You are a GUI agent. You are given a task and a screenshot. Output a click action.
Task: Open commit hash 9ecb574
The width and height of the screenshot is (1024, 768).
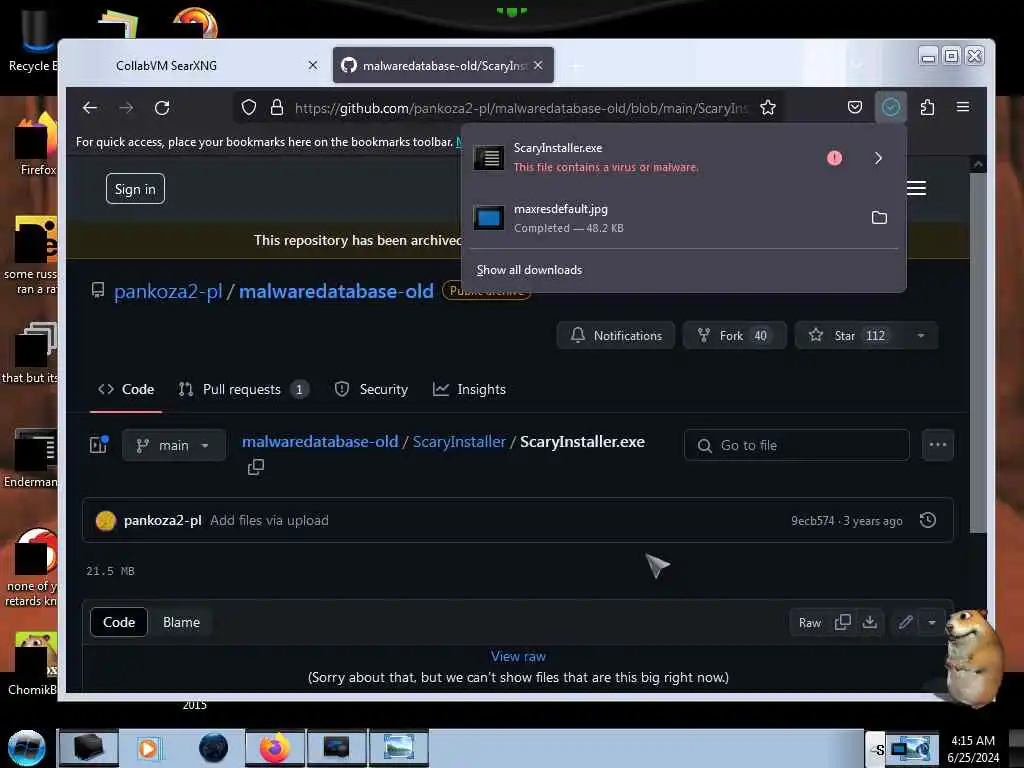(812, 521)
